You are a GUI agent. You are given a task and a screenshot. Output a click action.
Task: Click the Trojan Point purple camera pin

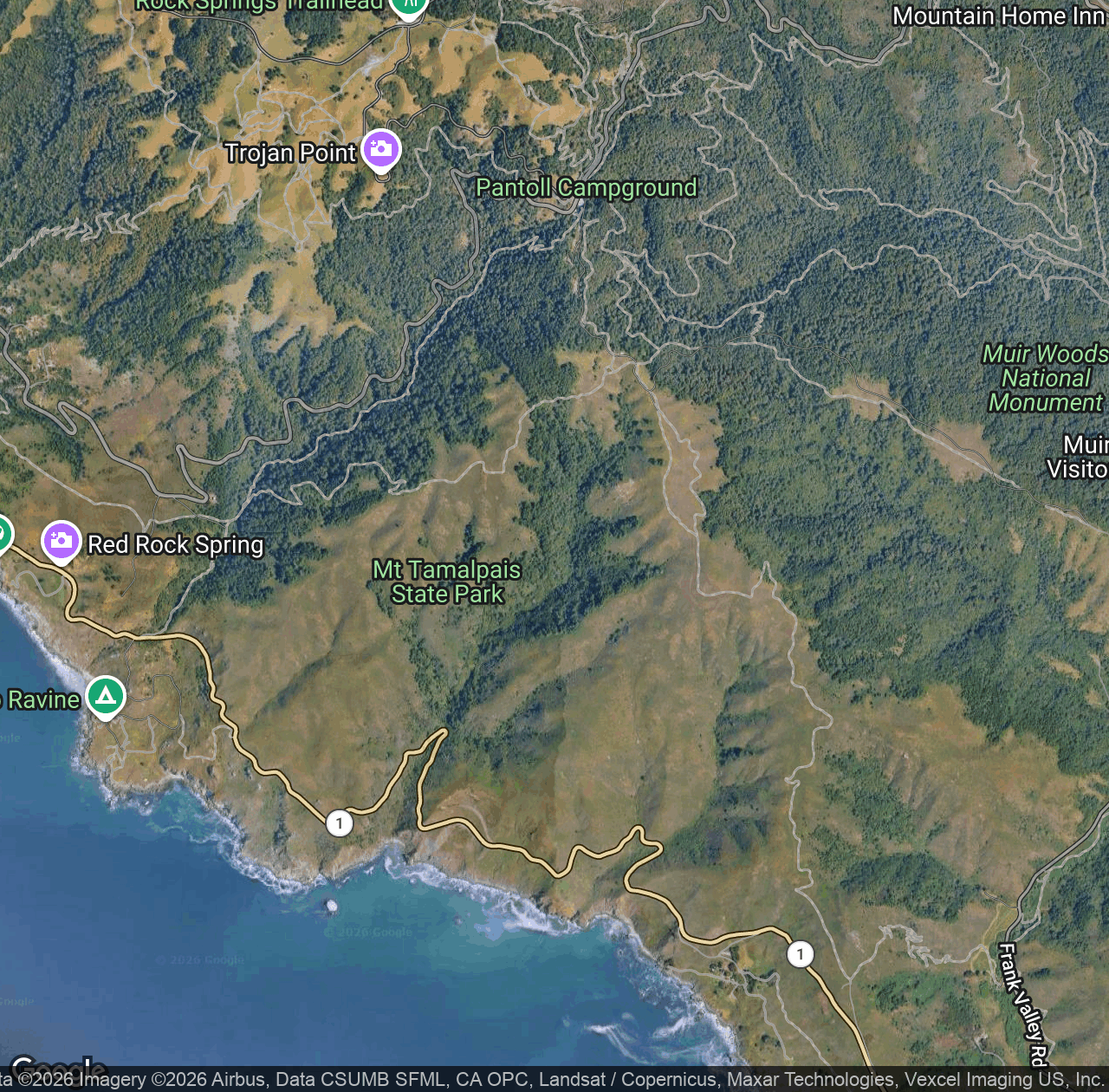(x=381, y=151)
